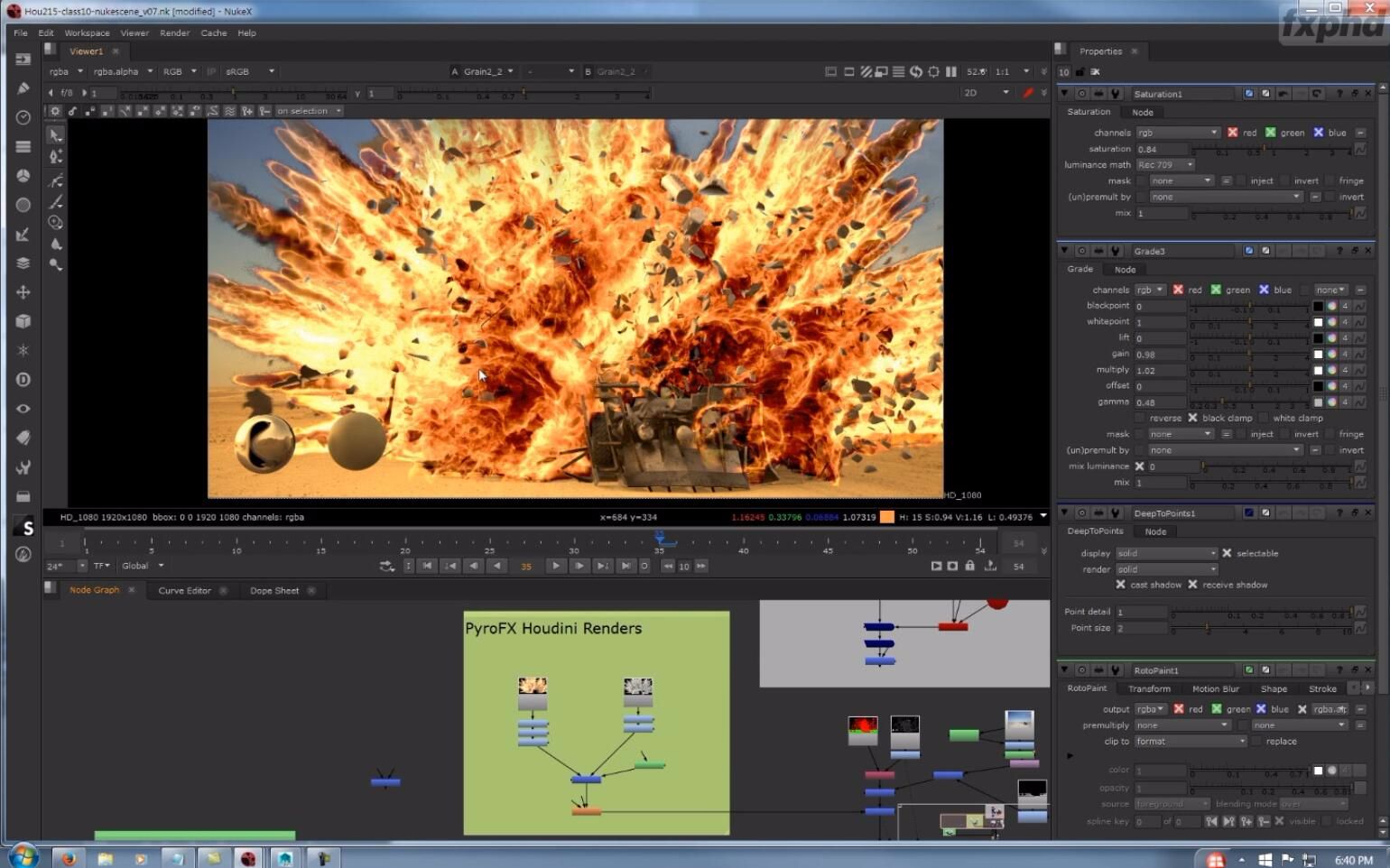The image size is (1390, 868).
Task: Open the Render menu
Action: (x=175, y=32)
